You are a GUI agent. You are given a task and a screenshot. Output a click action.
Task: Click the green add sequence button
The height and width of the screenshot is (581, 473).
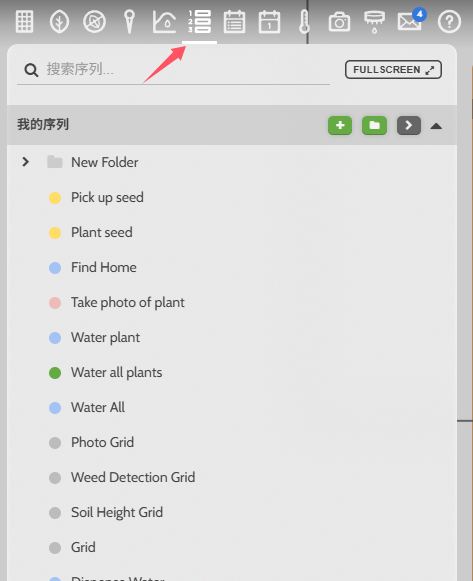[x=340, y=125]
